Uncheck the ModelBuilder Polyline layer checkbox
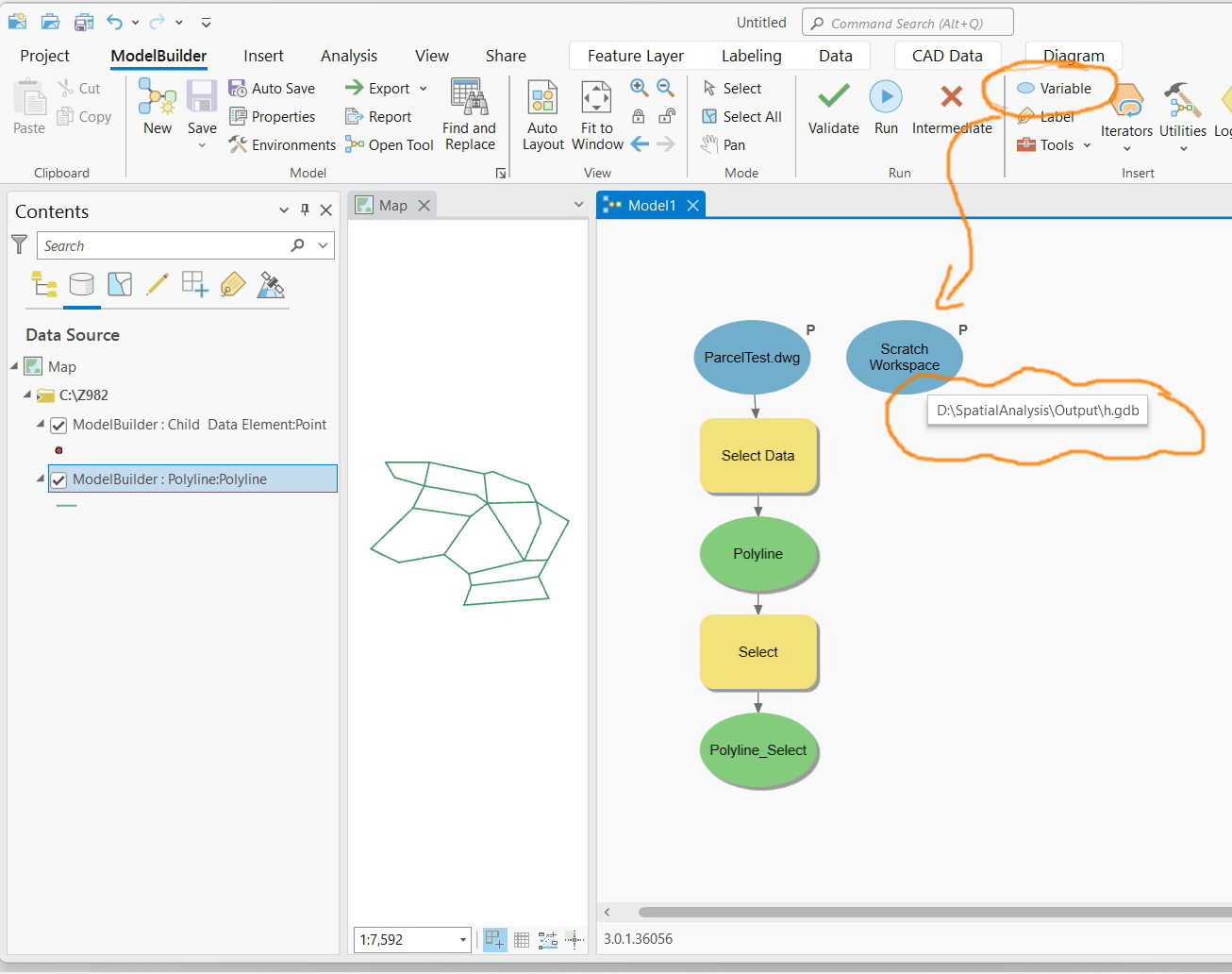The image size is (1232, 974). pos(58,479)
